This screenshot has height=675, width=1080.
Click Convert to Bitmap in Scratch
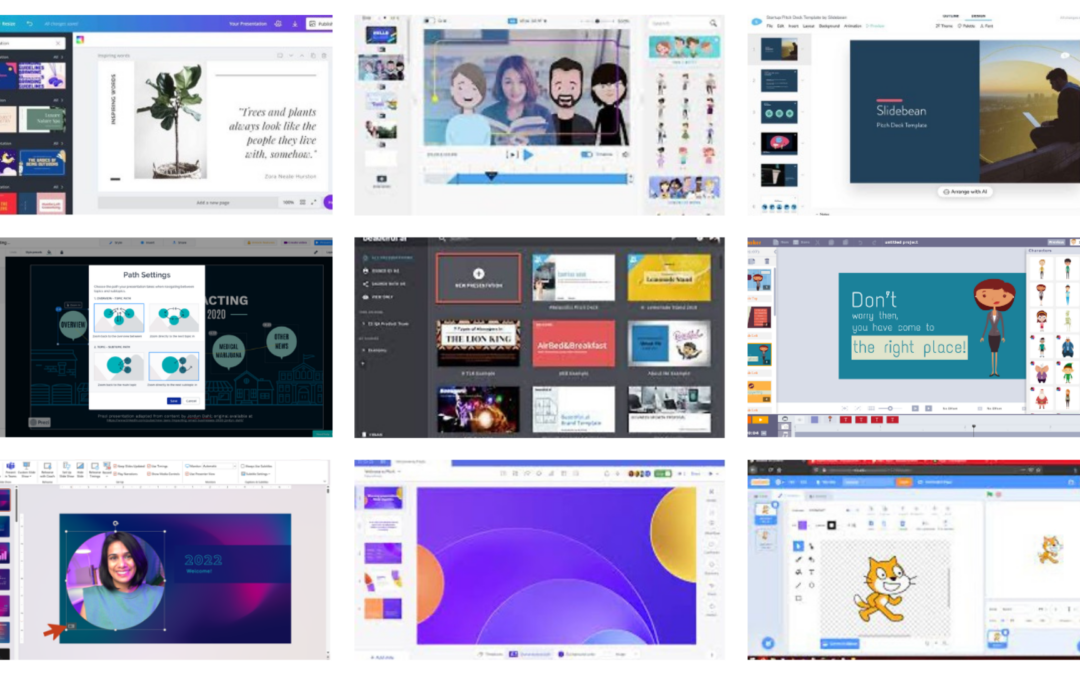point(840,643)
